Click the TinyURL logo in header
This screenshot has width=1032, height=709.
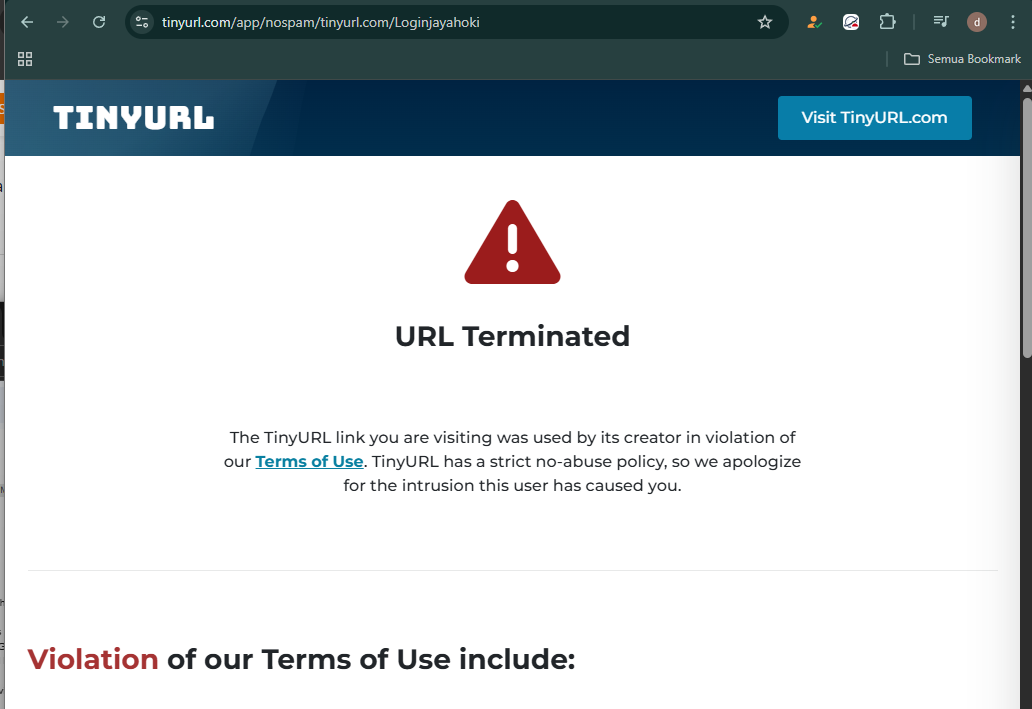point(134,118)
